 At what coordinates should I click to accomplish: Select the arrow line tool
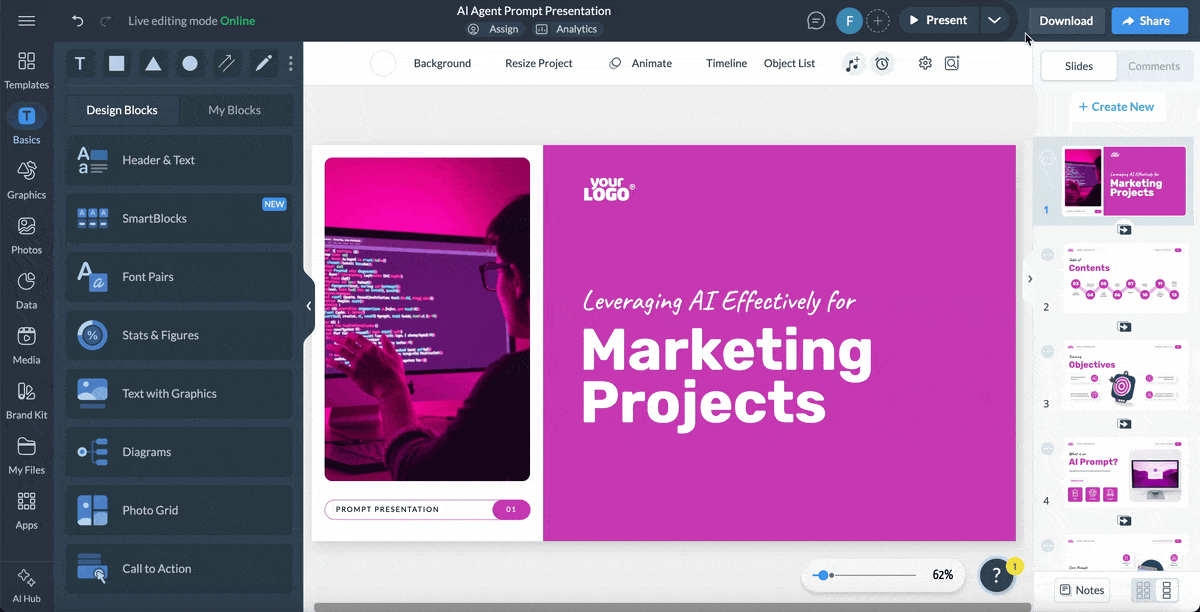pos(227,64)
